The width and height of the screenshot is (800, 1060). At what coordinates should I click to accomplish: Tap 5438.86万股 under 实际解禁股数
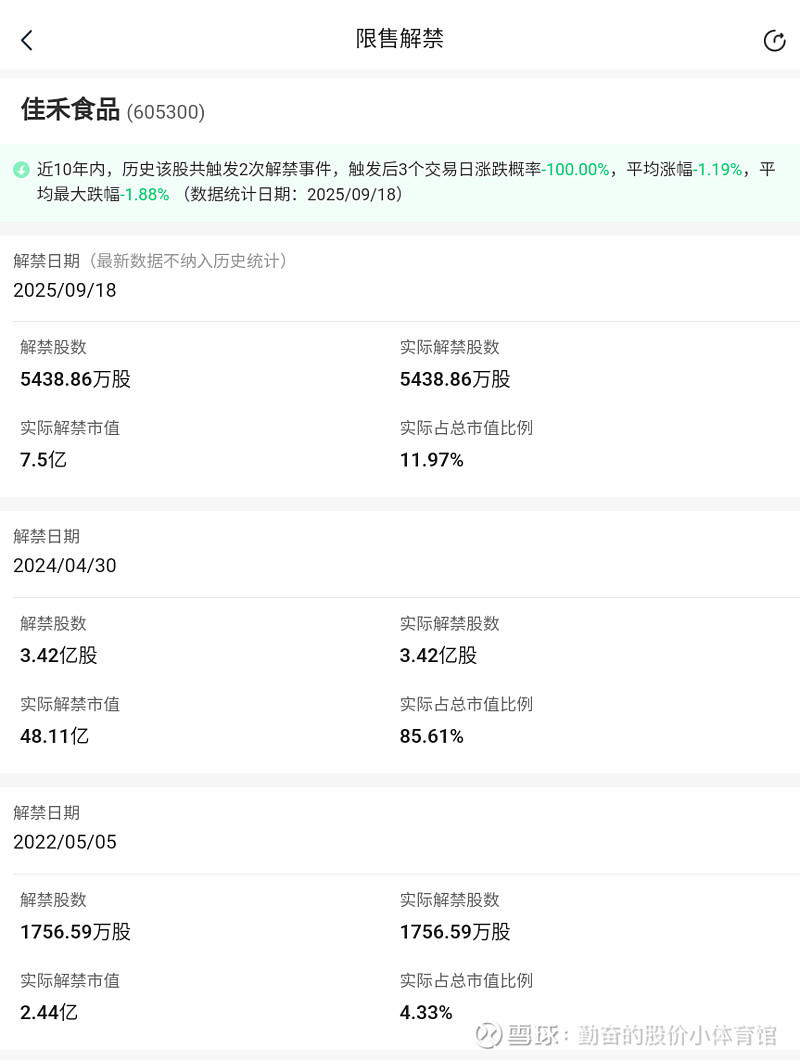455,379
